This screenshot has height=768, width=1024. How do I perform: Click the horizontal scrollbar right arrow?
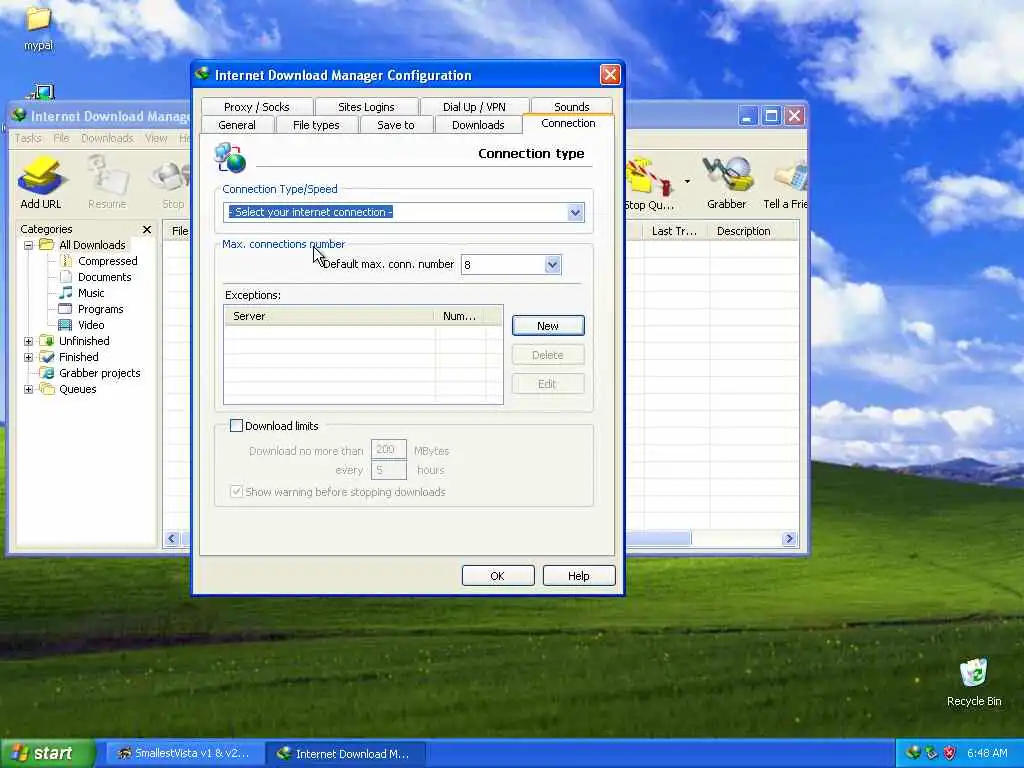click(x=789, y=539)
